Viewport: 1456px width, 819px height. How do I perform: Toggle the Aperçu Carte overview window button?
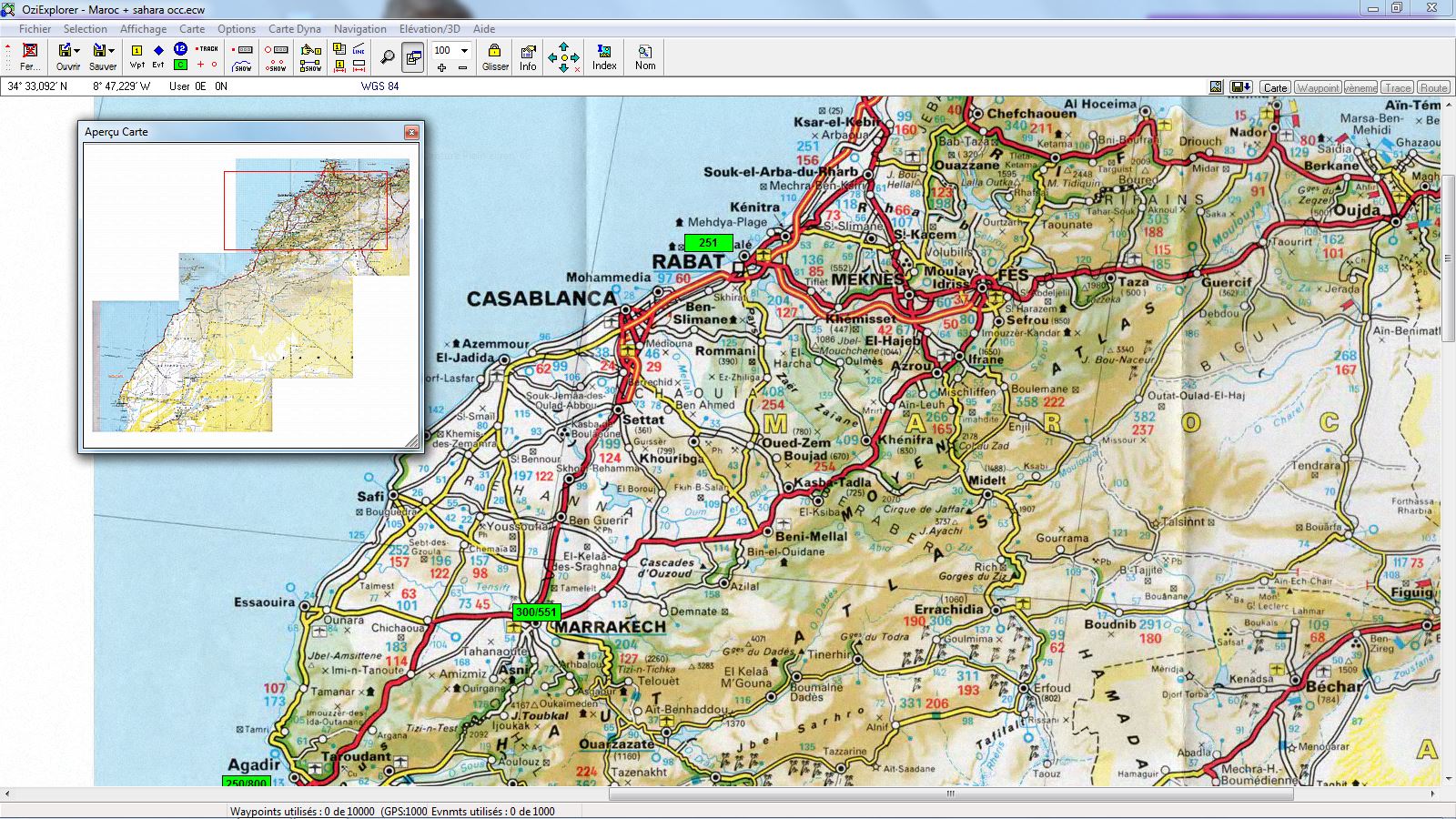coord(413,57)
